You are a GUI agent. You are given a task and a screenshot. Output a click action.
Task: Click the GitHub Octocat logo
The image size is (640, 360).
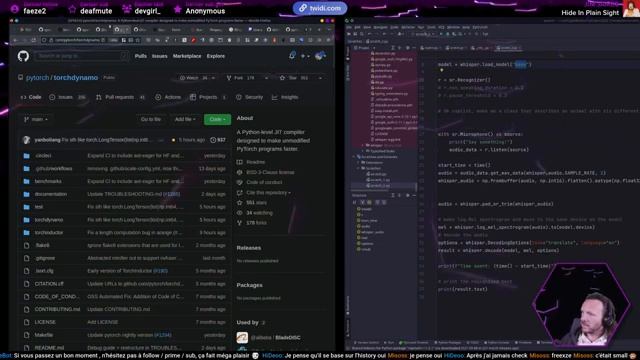click(23, 56)
